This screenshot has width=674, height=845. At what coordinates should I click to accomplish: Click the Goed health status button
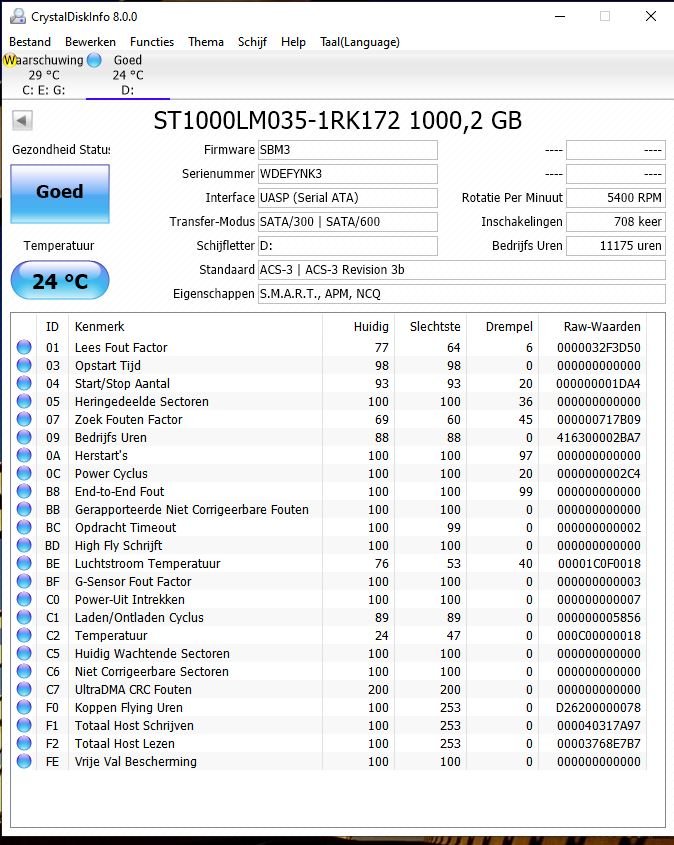point(60,193)
